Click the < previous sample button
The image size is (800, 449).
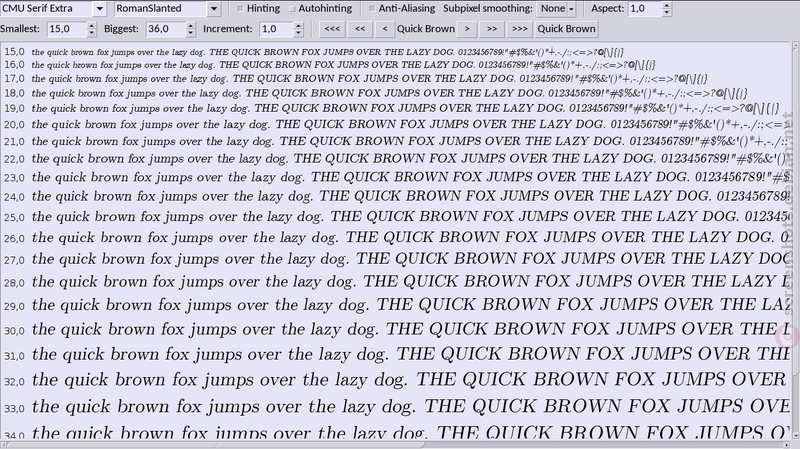tap(385, 29)
